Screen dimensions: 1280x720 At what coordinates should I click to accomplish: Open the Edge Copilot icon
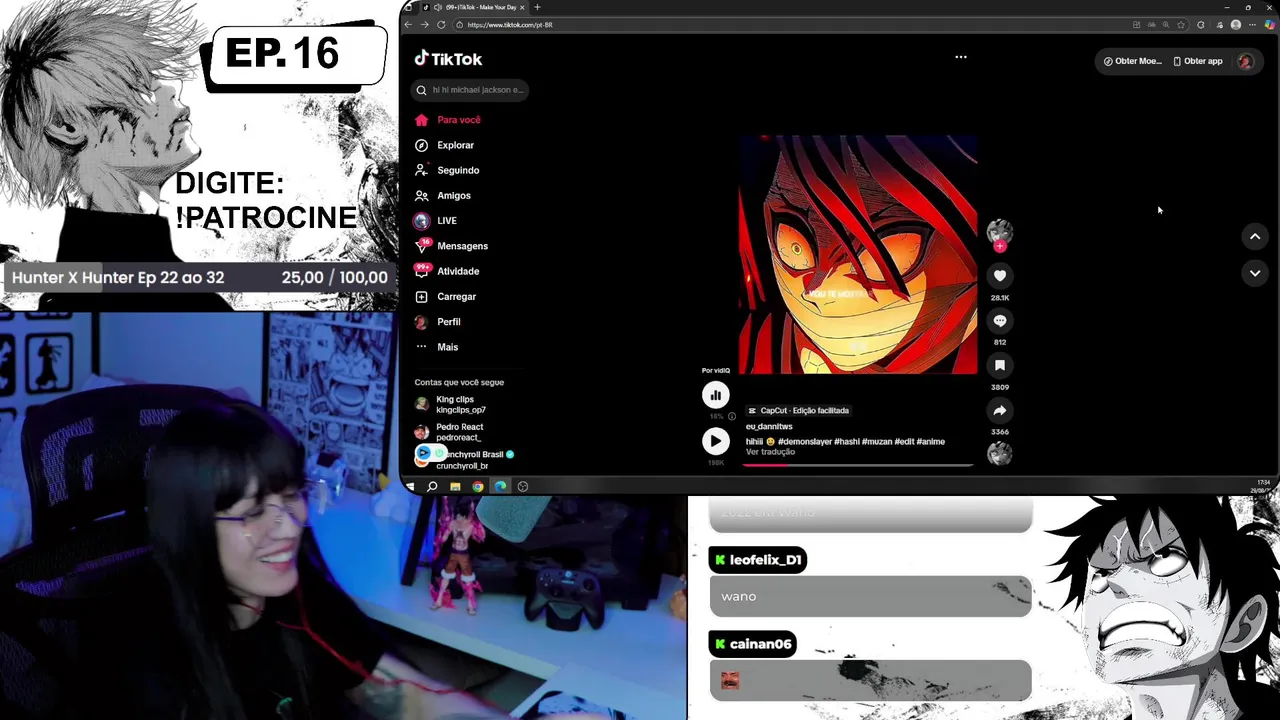pyautogui.click(x=1270, y=24)
